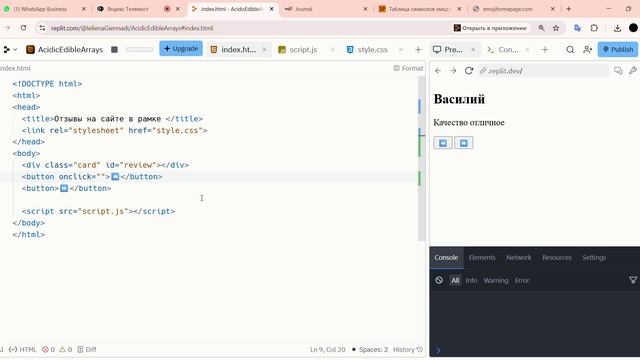Screen dimensions: 640x360
Task: Open Replit search magnifier icon
Action: click(x=570, y=49)
